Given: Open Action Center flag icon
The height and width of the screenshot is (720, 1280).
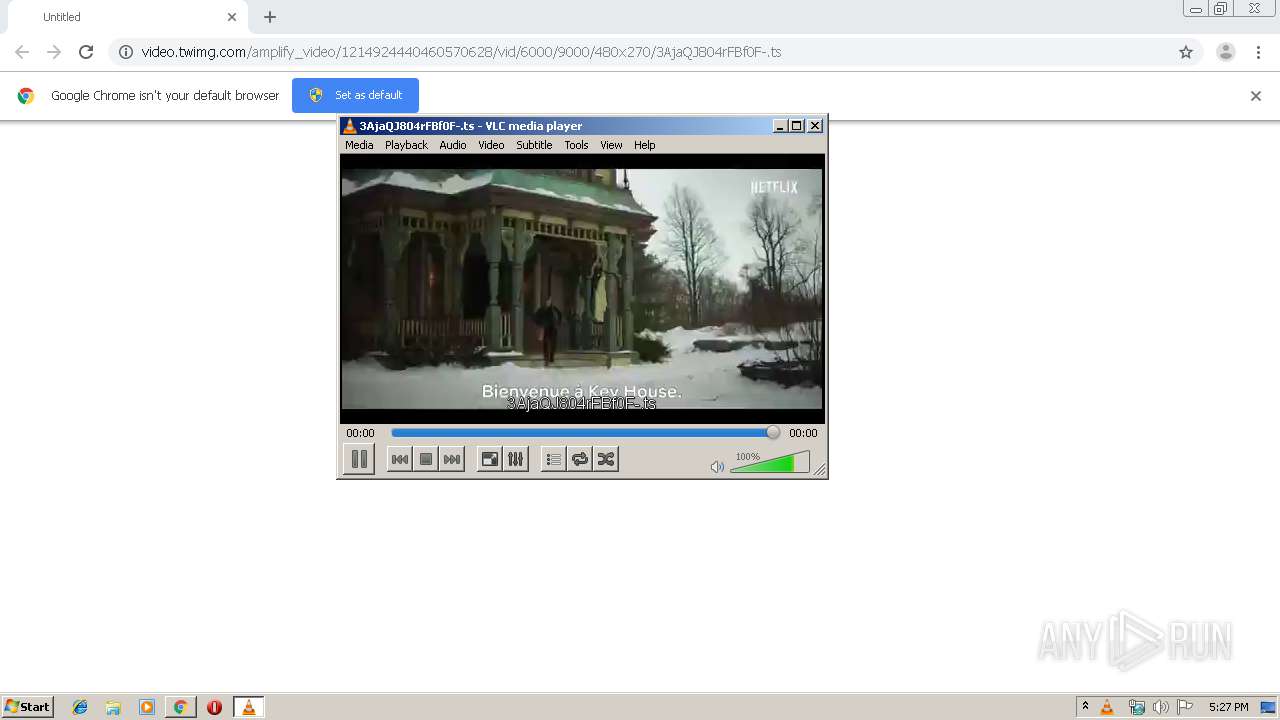Looking at the screenshot, I should pyautogui.click(x=1185, y=707).
